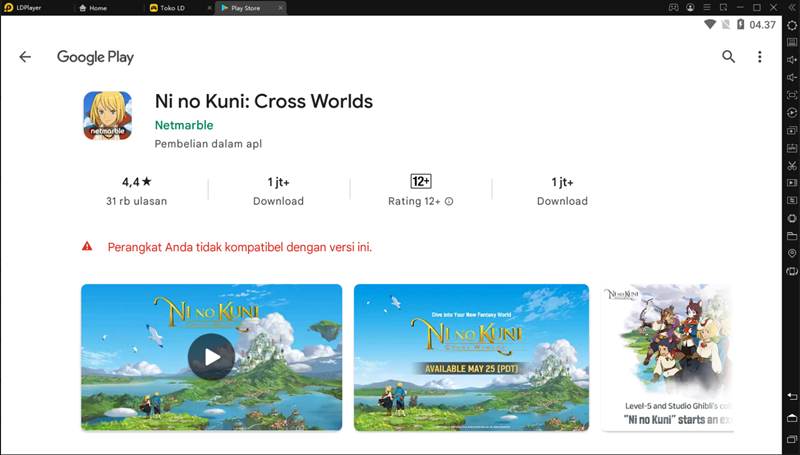
Task: Open the Available May 25 screenshot
Action: click(x=471, y=357)
